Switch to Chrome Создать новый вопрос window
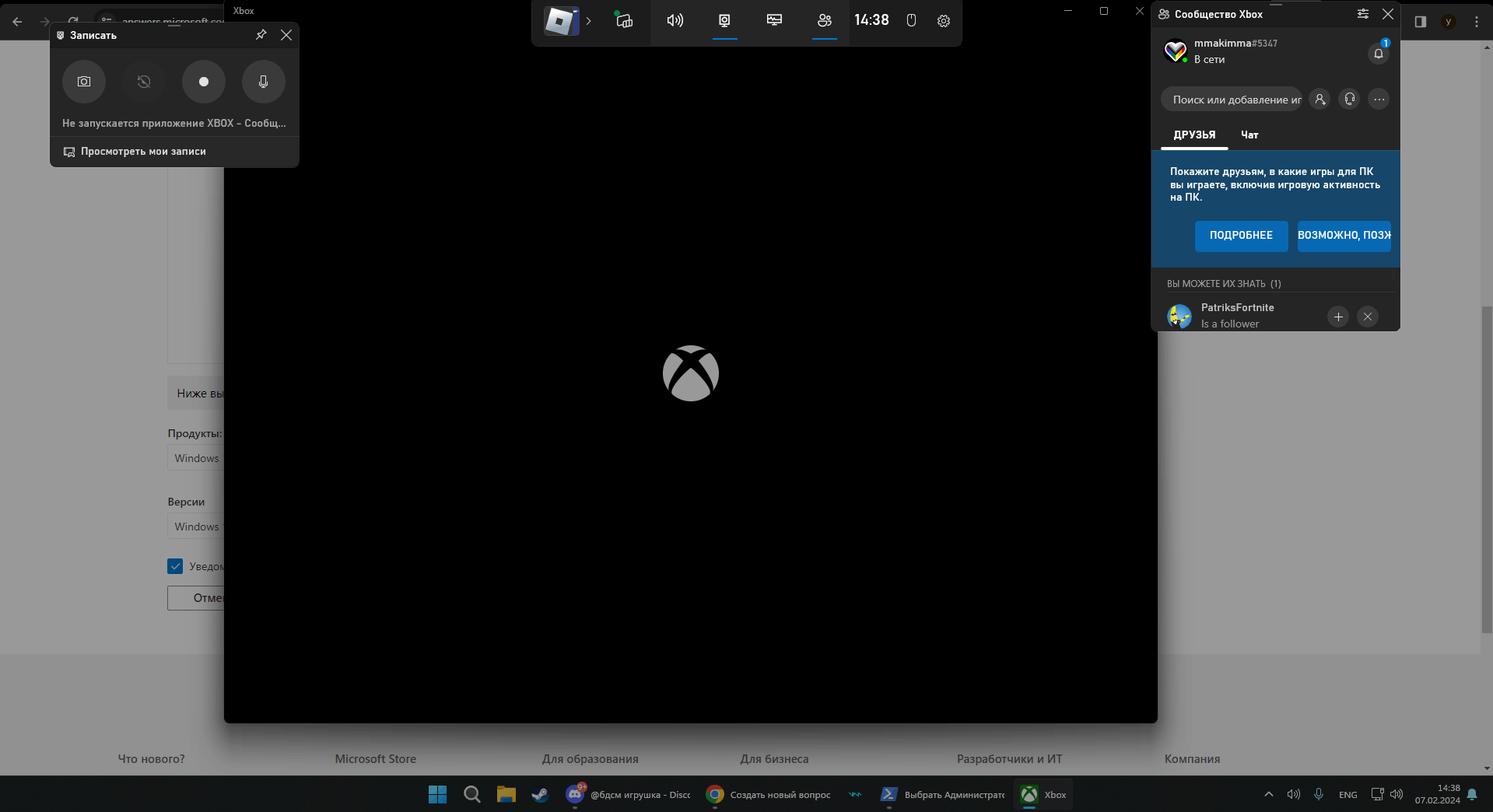The height and width of the screenshot is (812, 1493). (x=768, y=794)
